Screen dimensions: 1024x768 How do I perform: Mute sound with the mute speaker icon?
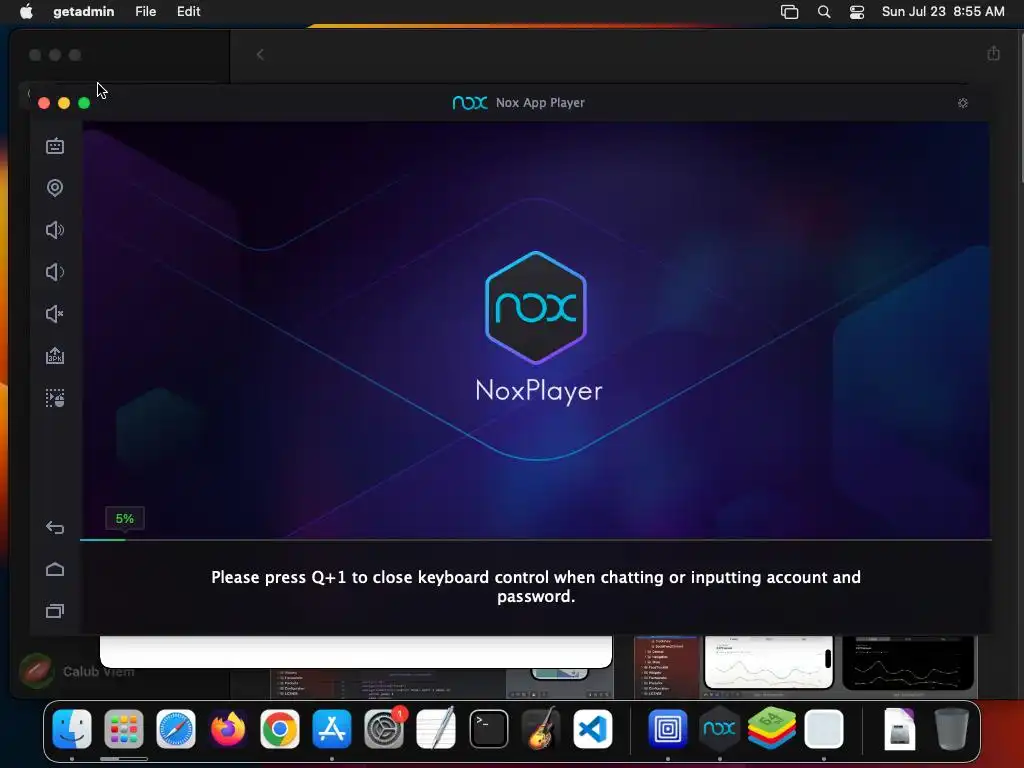click(x=55, y=314)
